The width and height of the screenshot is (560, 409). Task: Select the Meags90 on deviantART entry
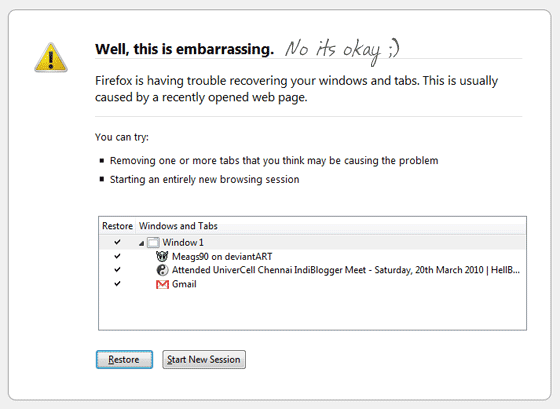coord(222,256)
